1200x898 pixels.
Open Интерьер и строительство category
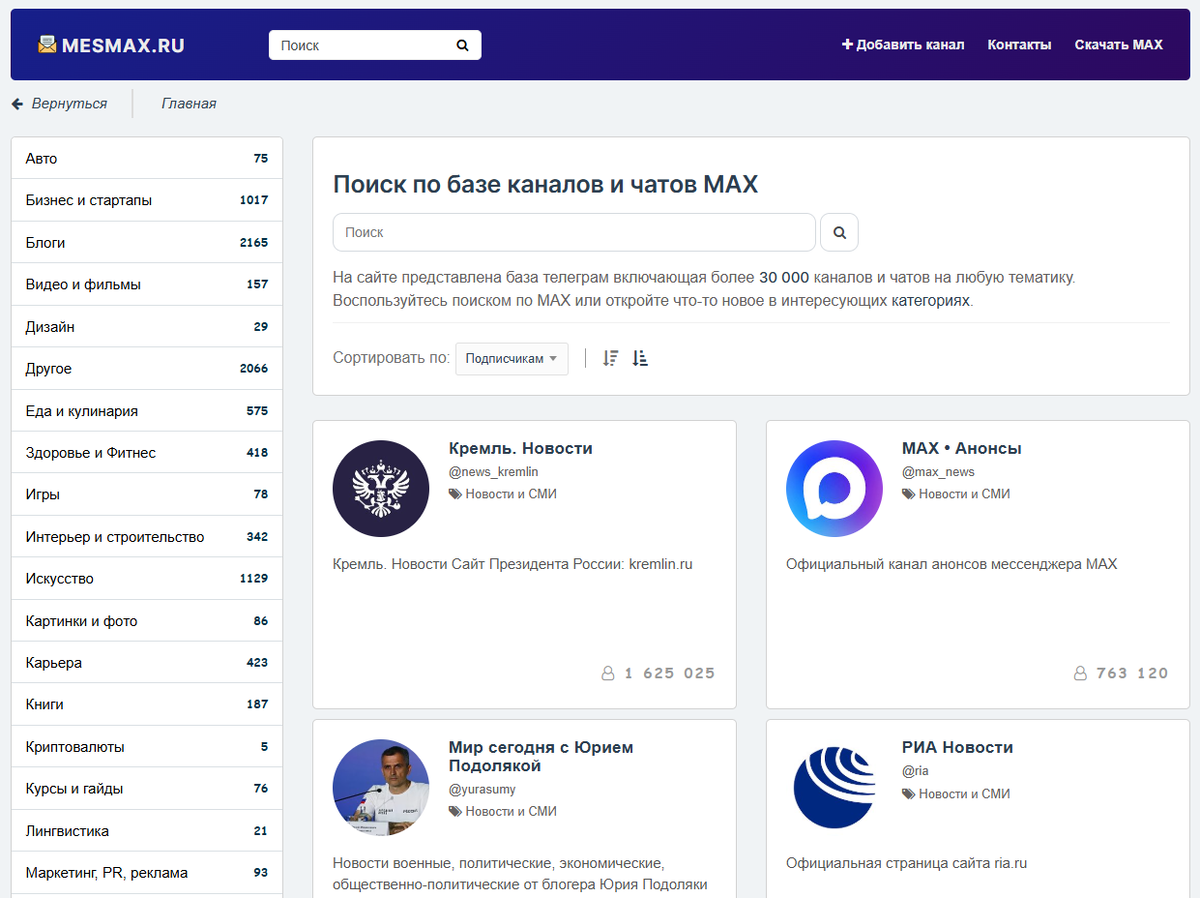[x=147, y=537]
